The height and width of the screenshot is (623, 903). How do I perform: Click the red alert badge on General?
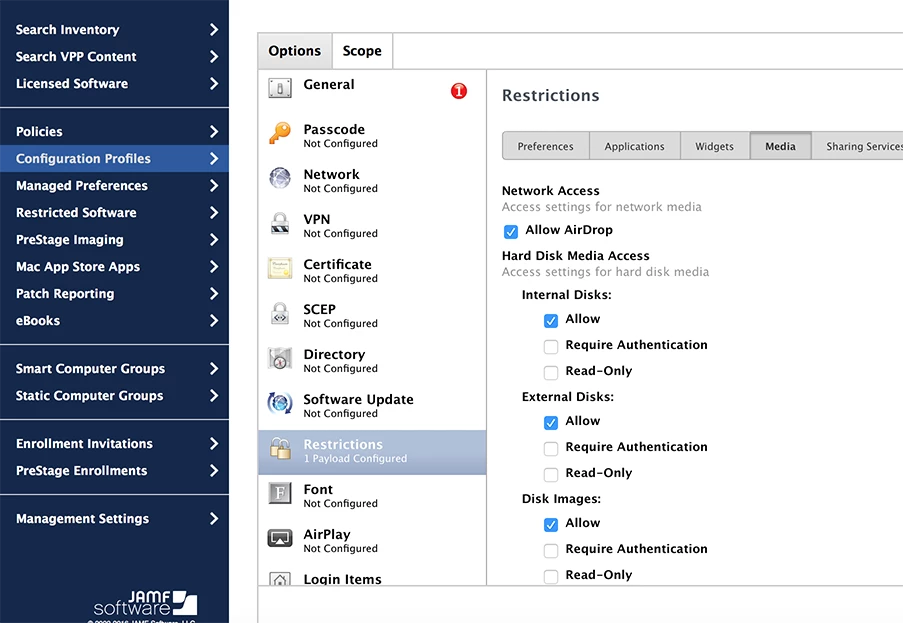pyautogui.click(x=459, y=91)
